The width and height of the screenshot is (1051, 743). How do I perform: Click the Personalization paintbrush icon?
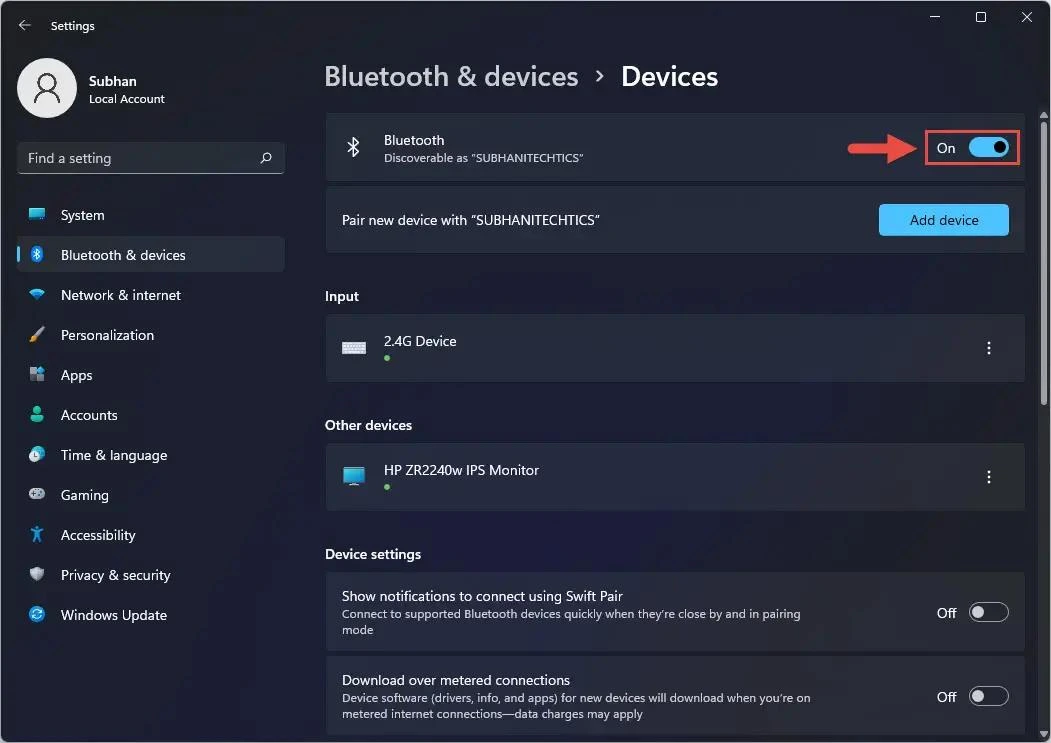tap(37, 335)
